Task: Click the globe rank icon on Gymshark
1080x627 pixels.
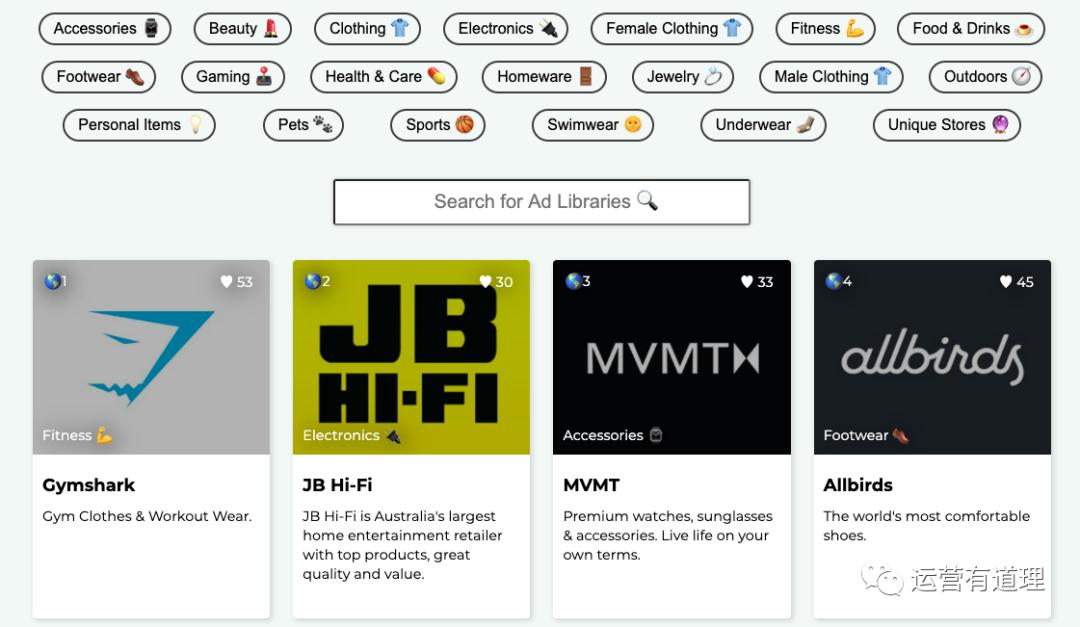Action: [52, 281]
